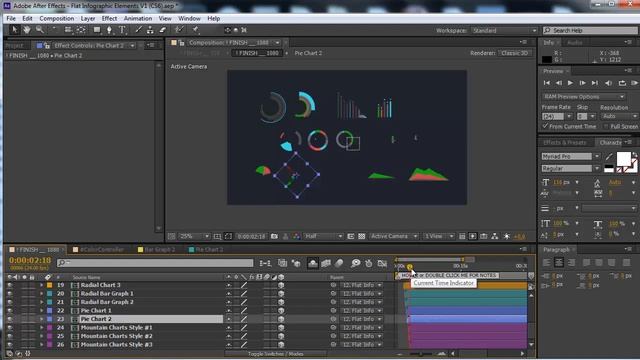
Task: Open the 1 View layout dropdown
Action: pos(438,236)
